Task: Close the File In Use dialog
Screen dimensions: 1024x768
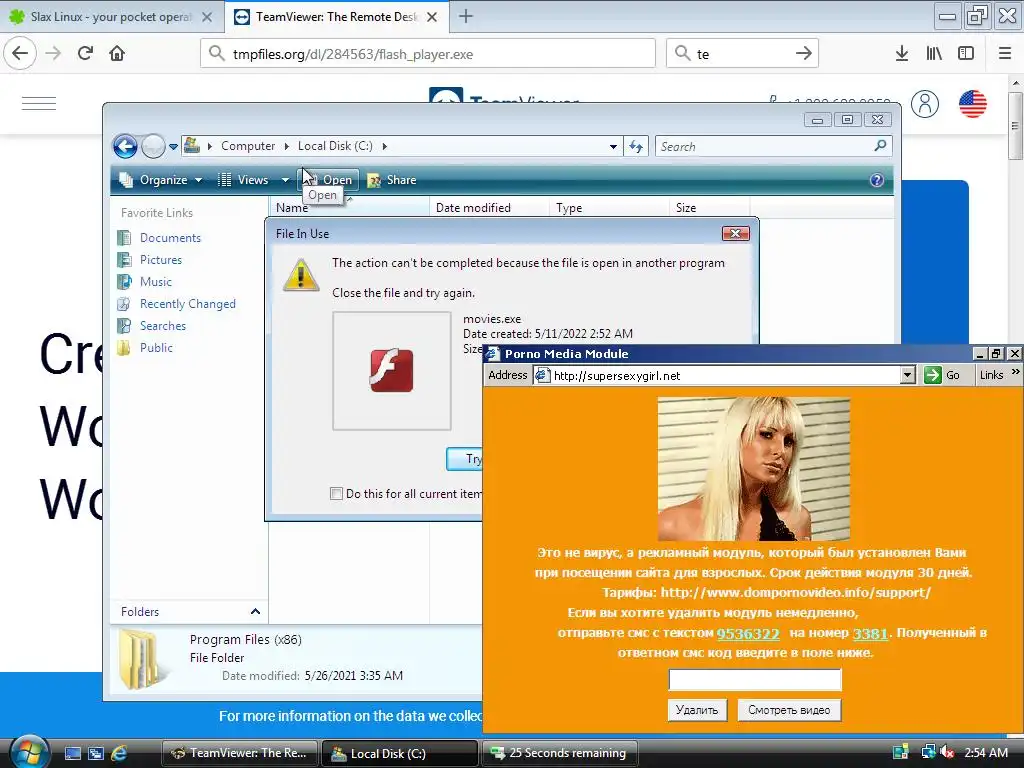Action: tap(735, 234)
